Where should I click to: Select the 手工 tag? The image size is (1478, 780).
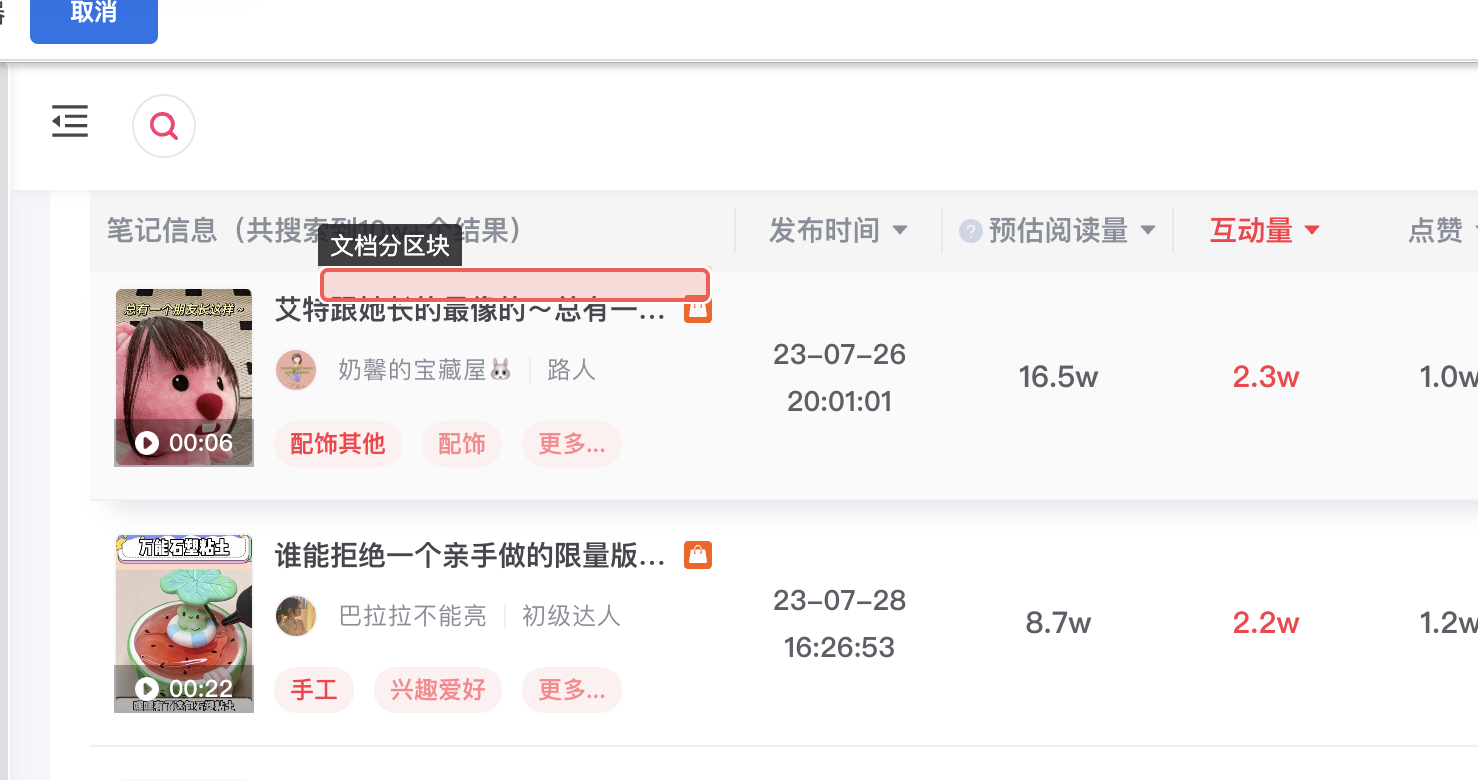point(314,690)
